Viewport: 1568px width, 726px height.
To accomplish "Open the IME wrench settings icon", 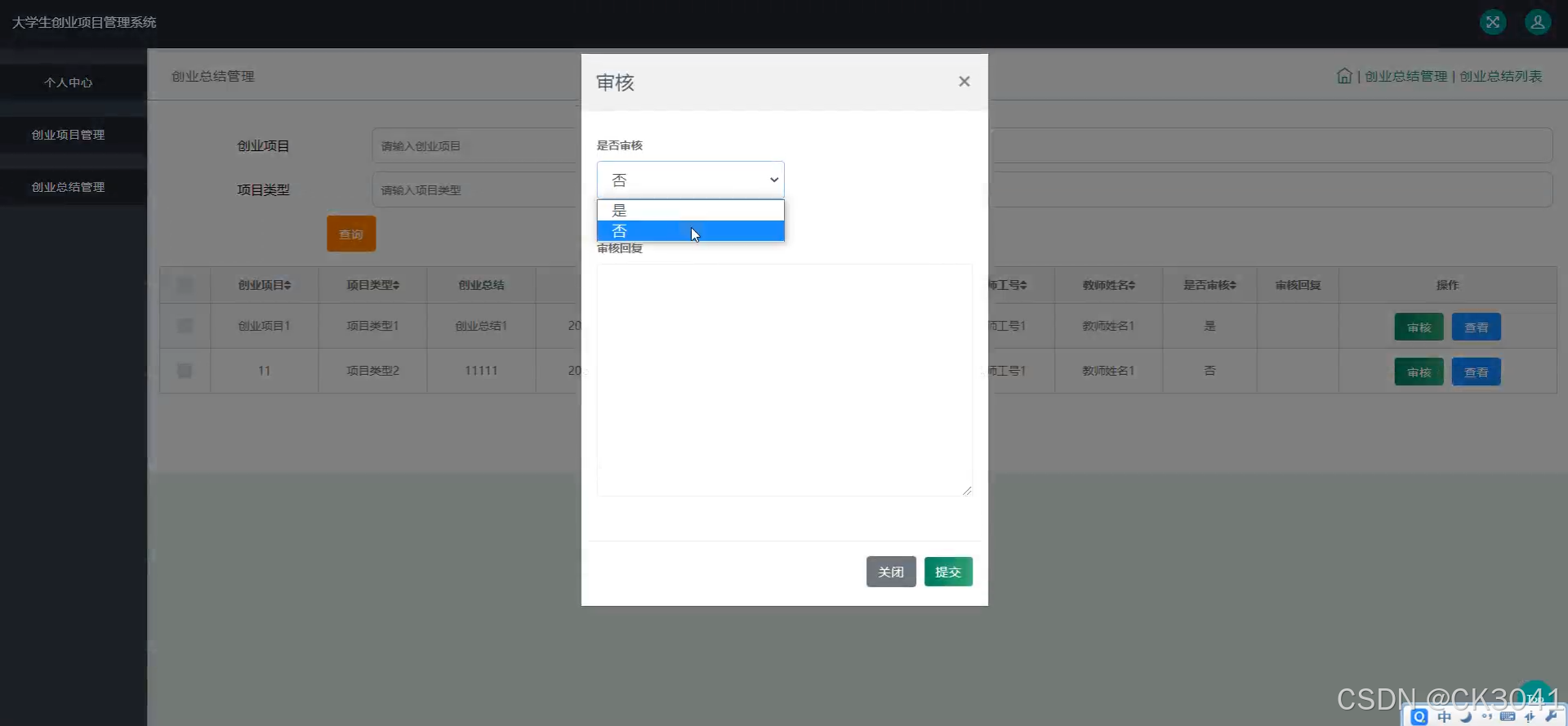I will (x=1551, y=716).
